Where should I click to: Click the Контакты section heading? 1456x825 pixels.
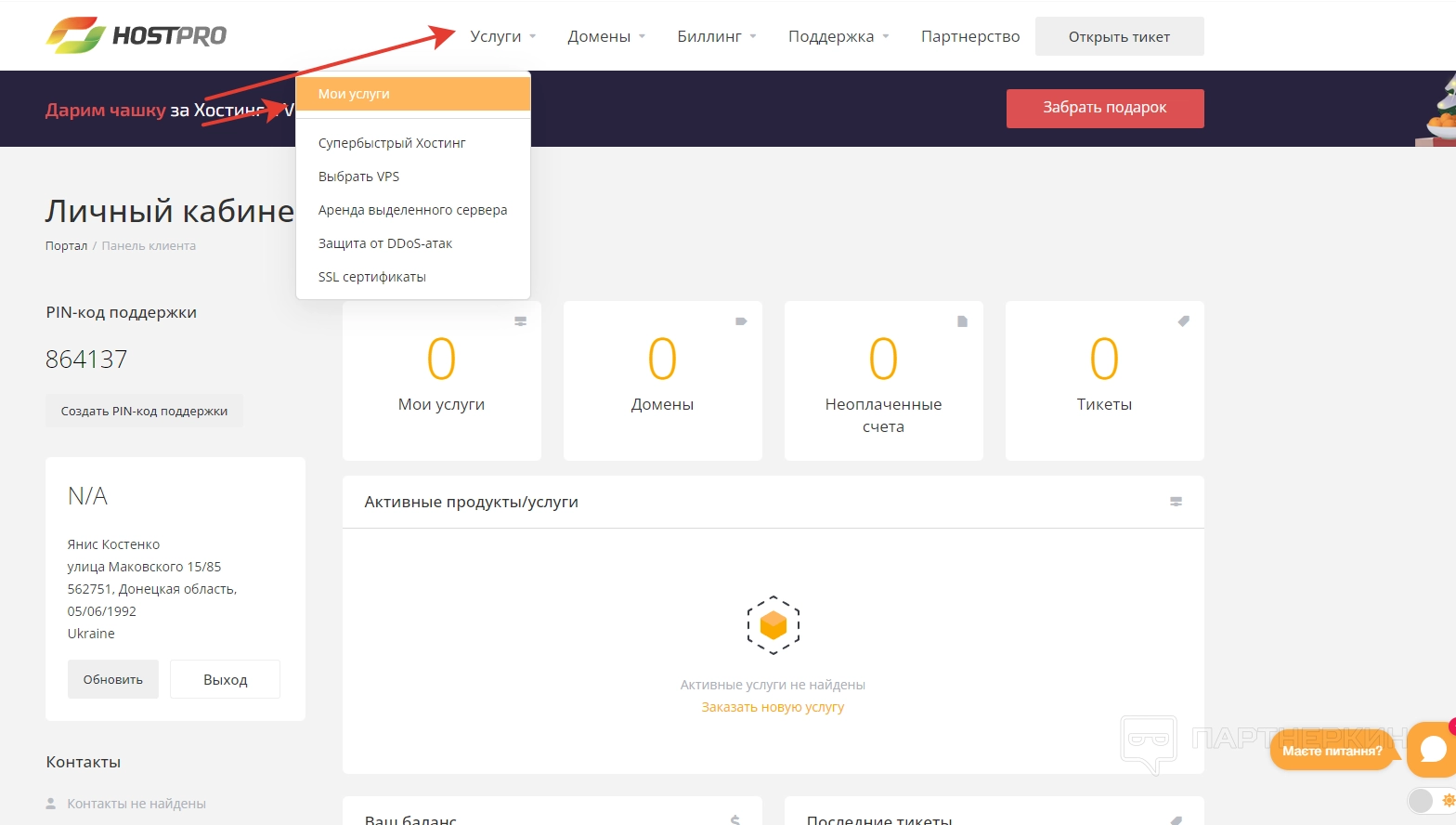pos(84,762)
